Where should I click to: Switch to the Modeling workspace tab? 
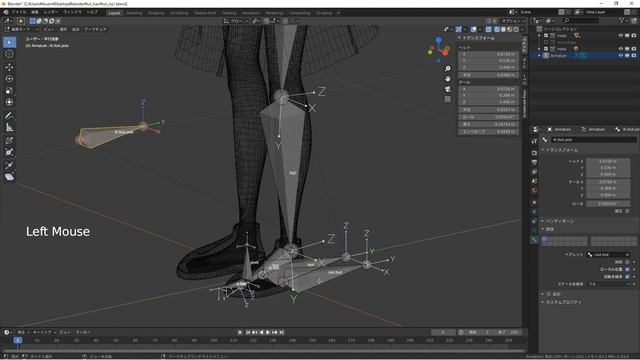click(x=134, y=13)
